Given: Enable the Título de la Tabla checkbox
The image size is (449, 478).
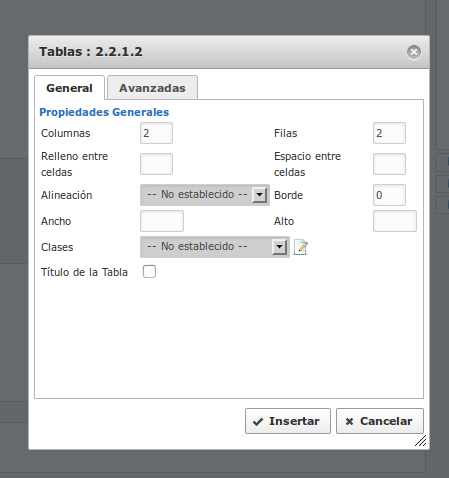Looking at the screenshot, I should tap(149, 272).
